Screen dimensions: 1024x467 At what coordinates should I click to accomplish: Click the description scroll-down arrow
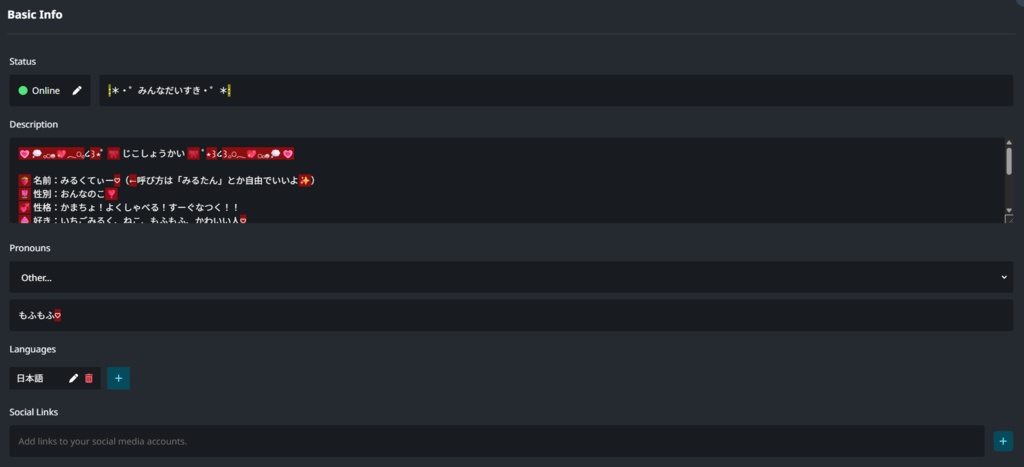pyautogui.click(x=1008, y=210)
